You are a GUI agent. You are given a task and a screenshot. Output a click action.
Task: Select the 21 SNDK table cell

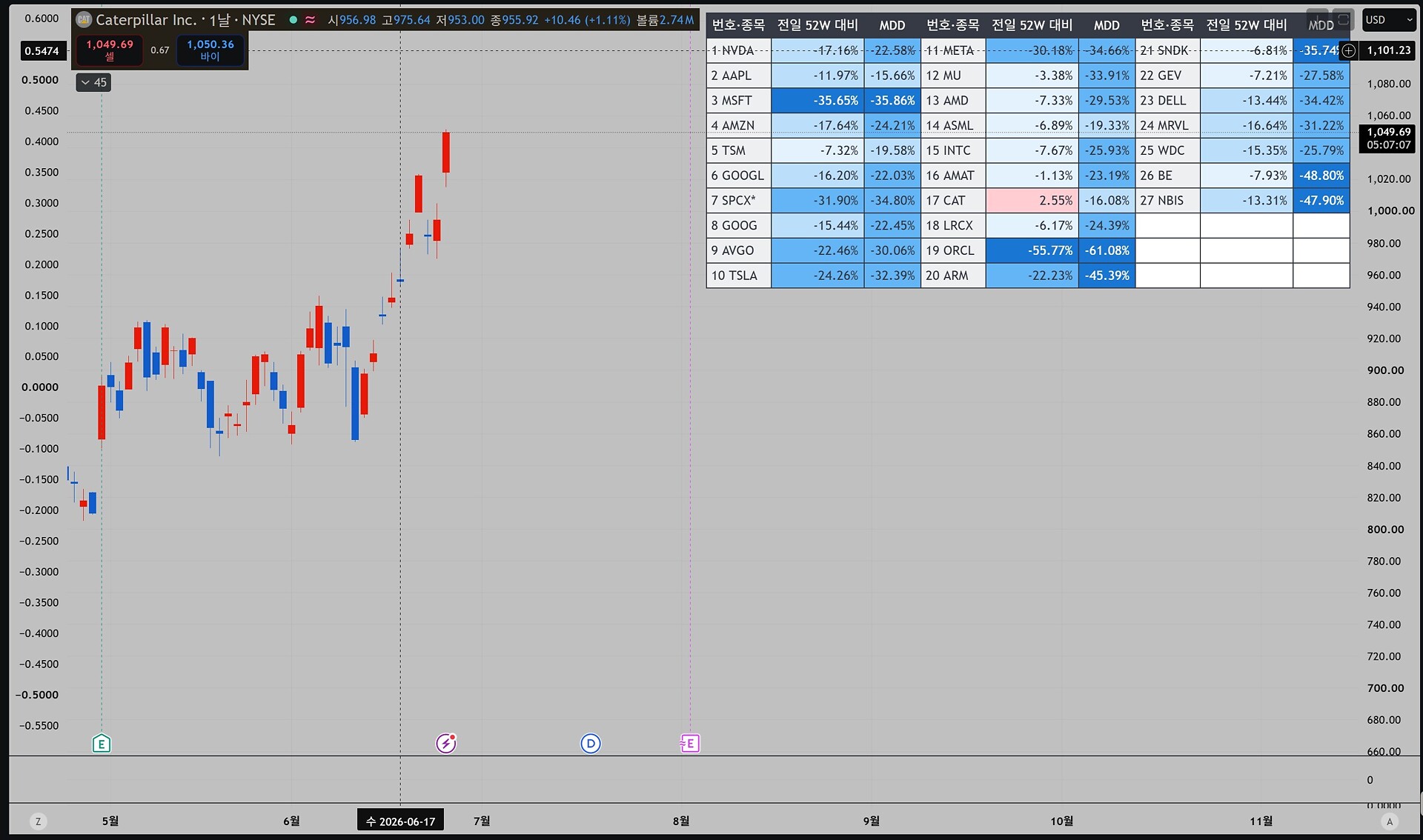click(1167, 50)
